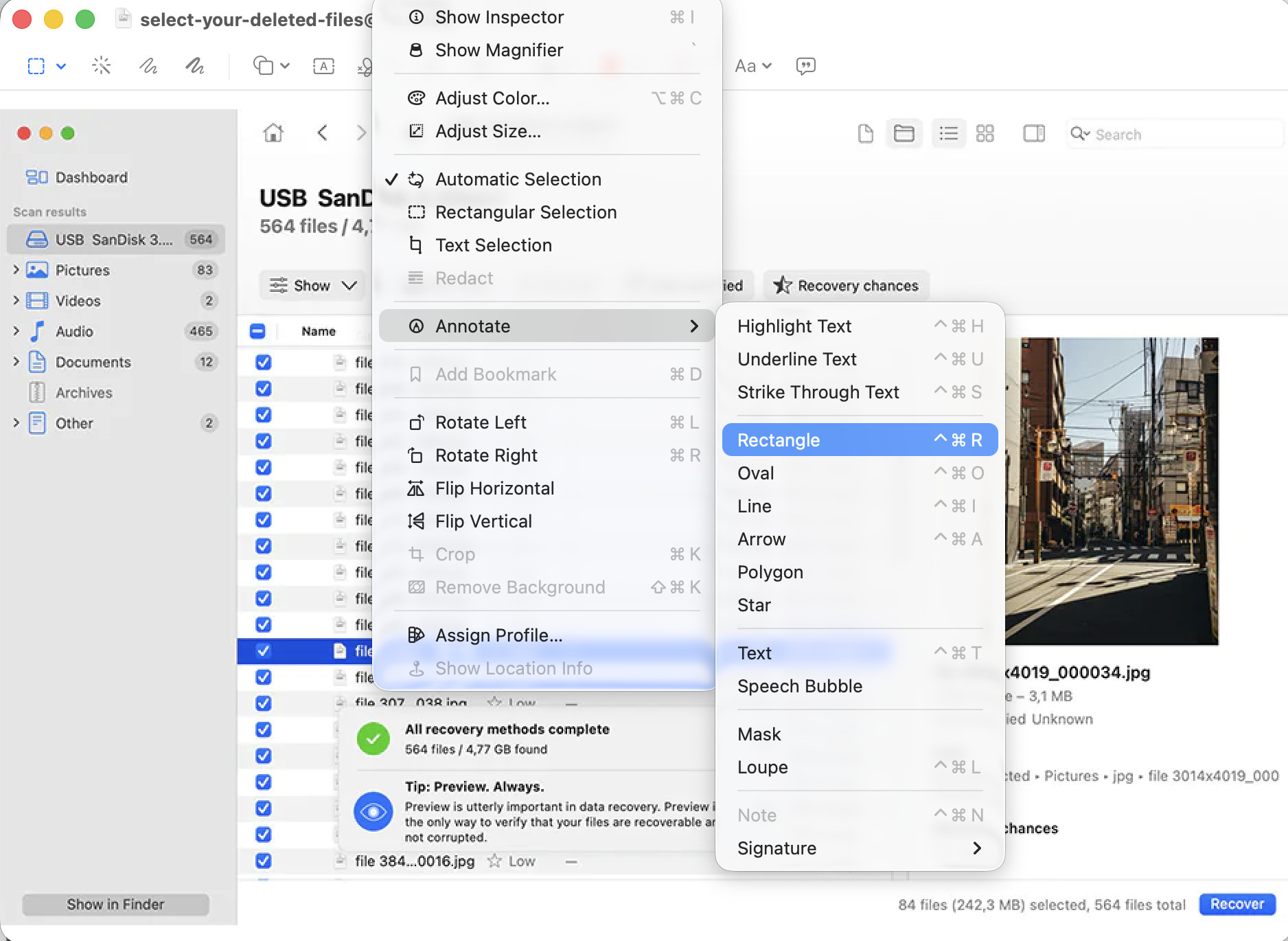Choose Rectangle from Annotate submenu

[860, 440]
